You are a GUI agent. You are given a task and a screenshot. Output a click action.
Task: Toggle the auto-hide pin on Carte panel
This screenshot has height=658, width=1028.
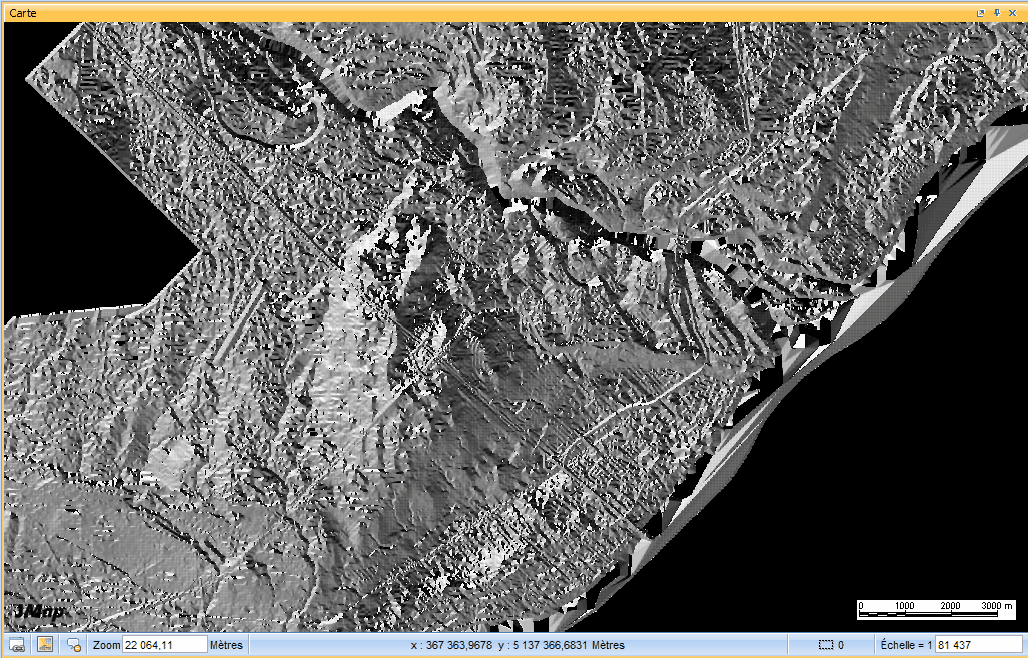[x=997, y=13]
